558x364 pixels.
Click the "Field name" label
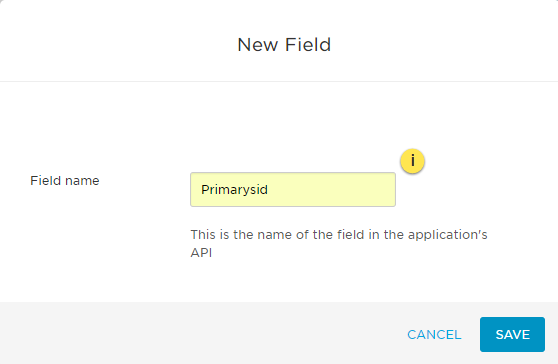pyautogui.click(x=65, y=181)
